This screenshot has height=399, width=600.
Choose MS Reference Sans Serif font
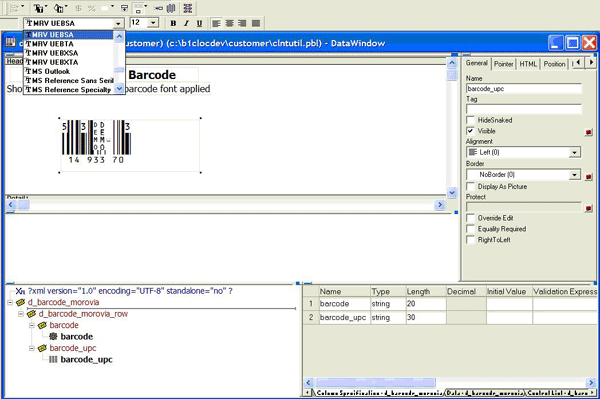click(68, 80)
